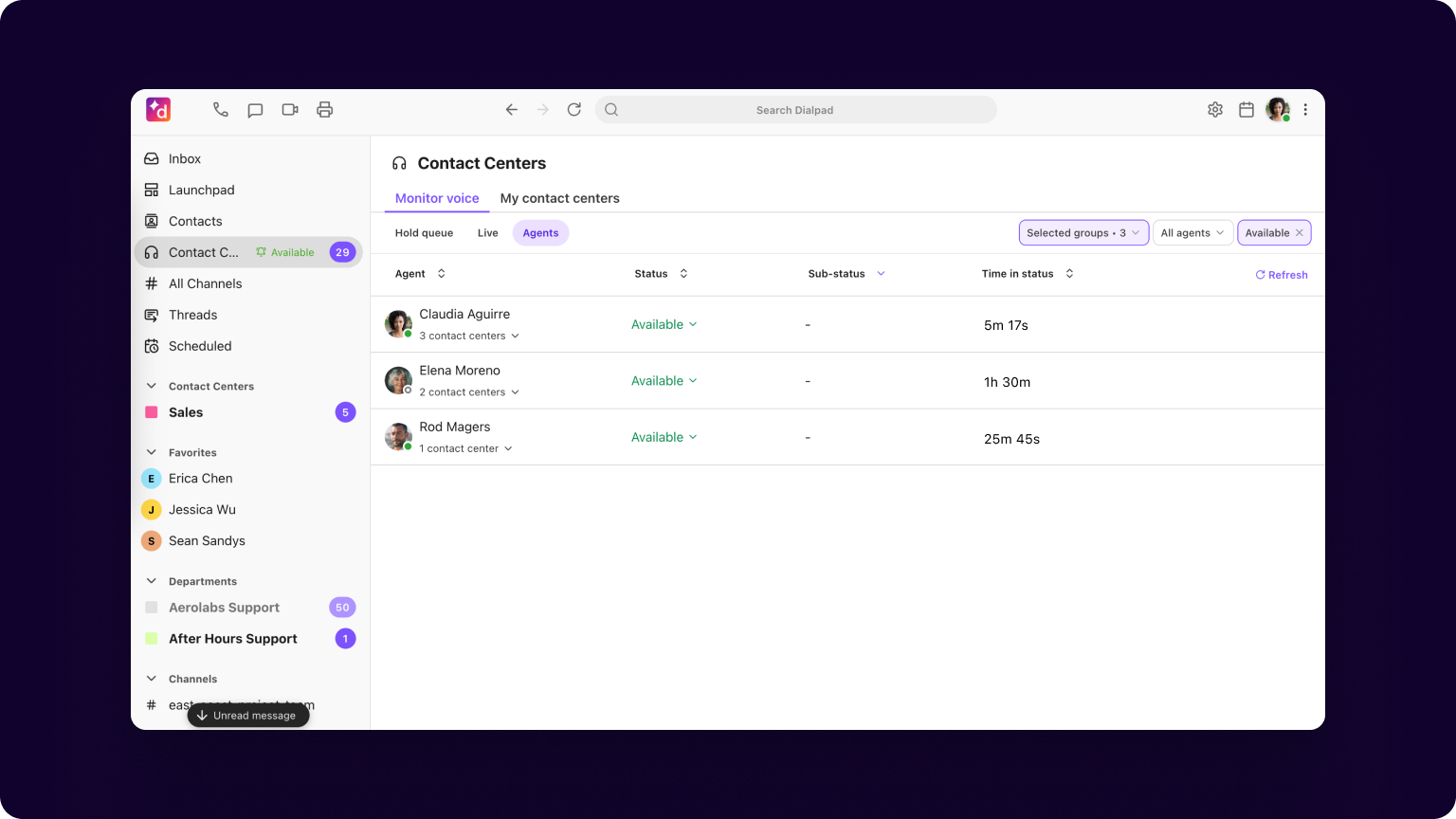Open chat with Sean Sandys
The width and height of the screenshot is (1456, 819).
[x=246, y=541]
